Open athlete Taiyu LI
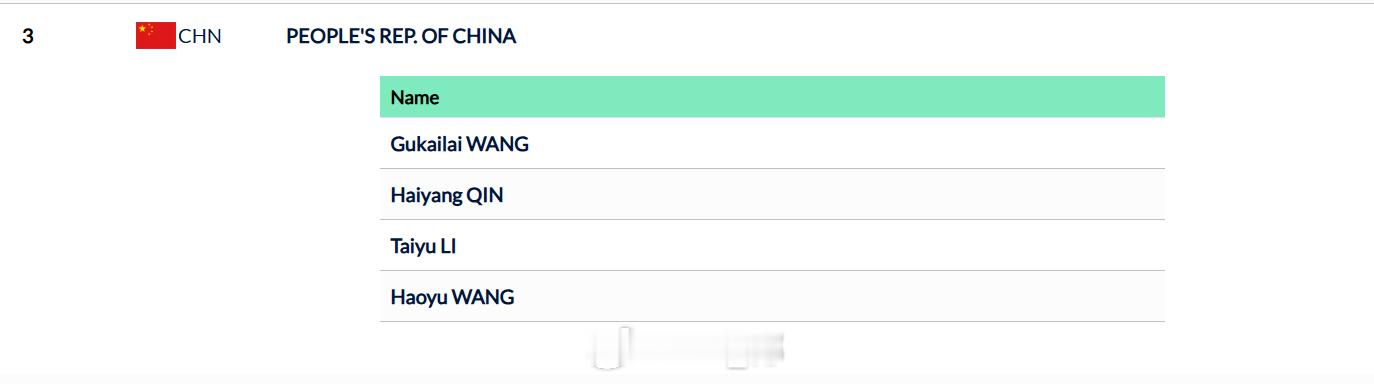This screenshot has width=1374, height=384. 423,246
